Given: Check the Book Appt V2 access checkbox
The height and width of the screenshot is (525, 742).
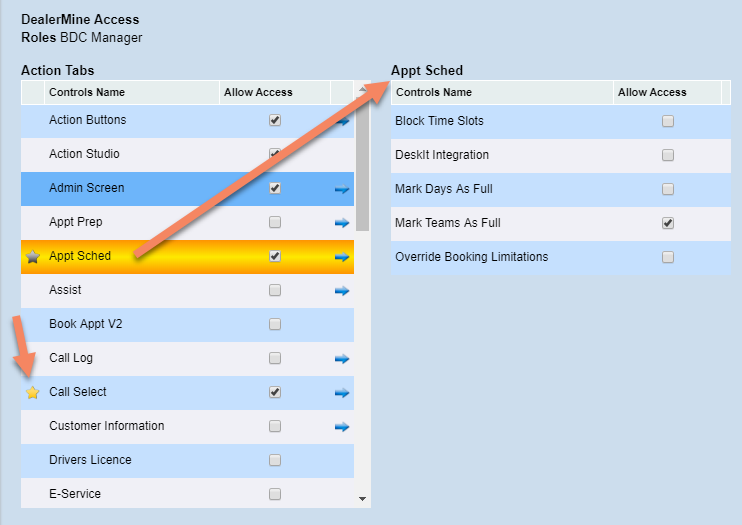Looking at the screenshot, I should click(275, 324).
